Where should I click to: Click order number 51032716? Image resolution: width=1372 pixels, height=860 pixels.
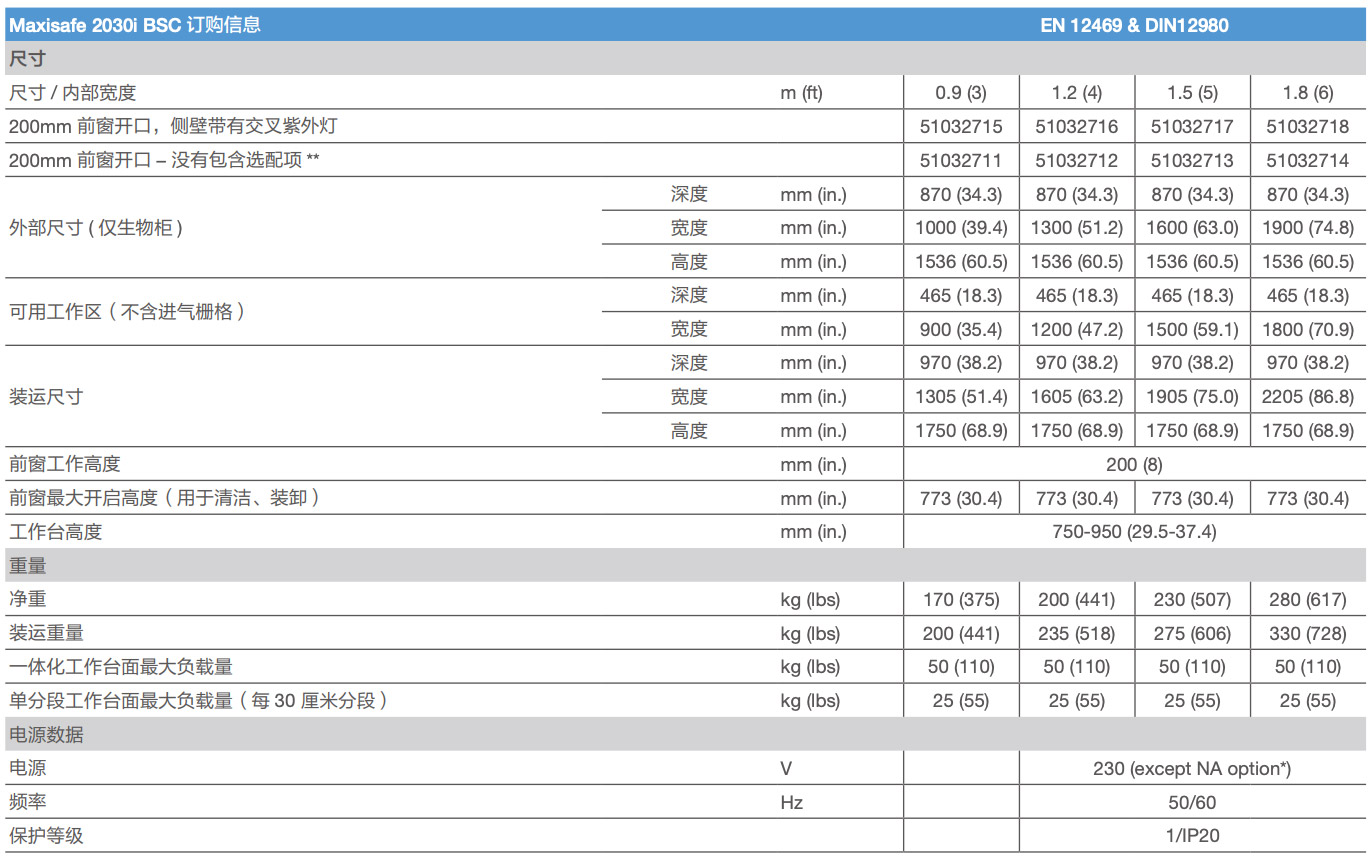pyautogui.click(x=1077, y=127)
